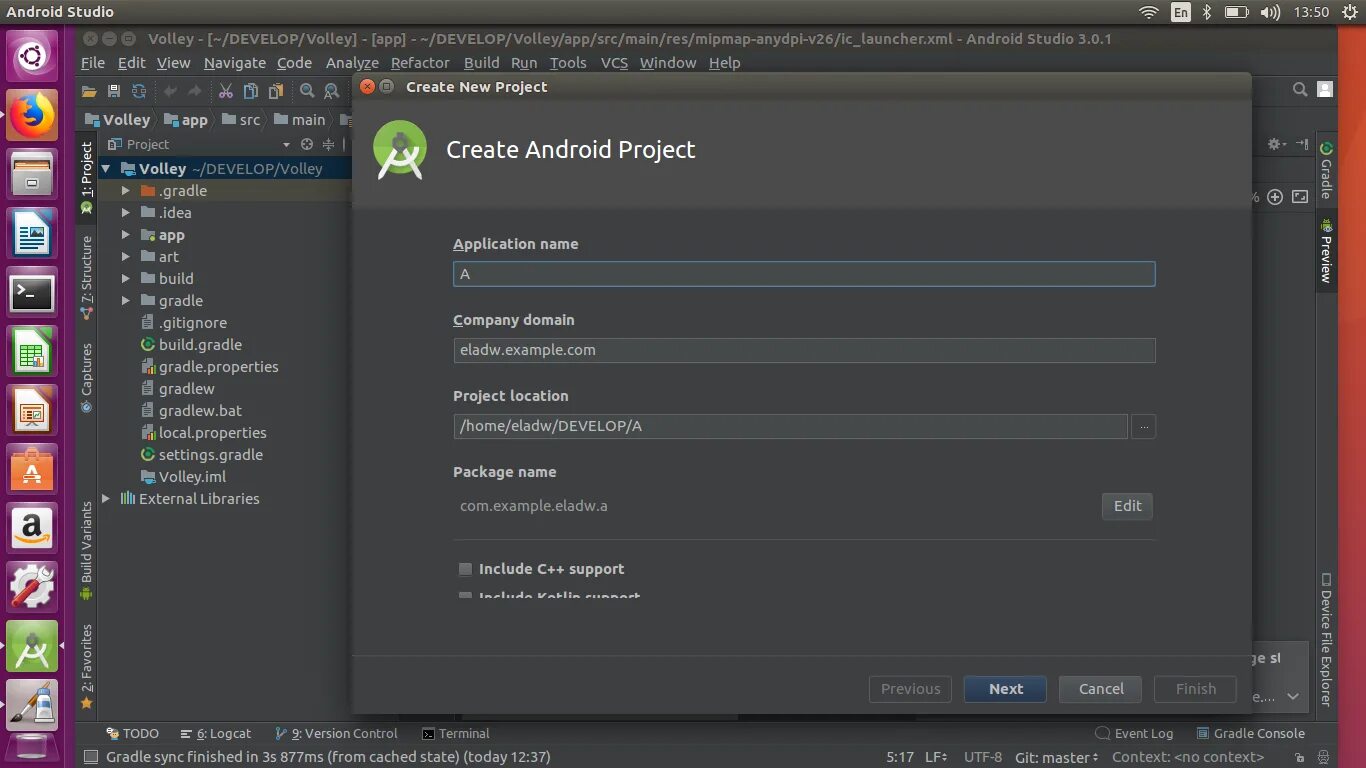Screen dimensions: 1366x768
Task: Click the Project location input field
Action: [790, 426]
